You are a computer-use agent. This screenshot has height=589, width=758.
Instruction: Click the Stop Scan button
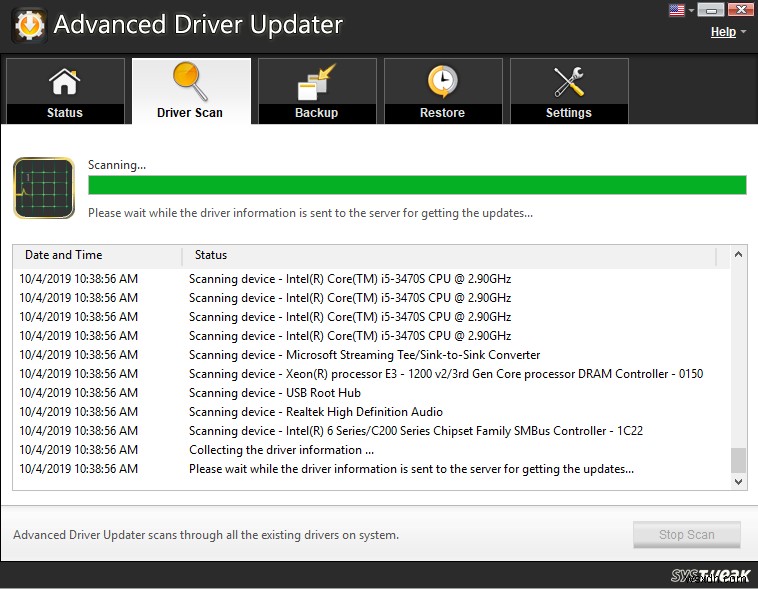point(686,534)
